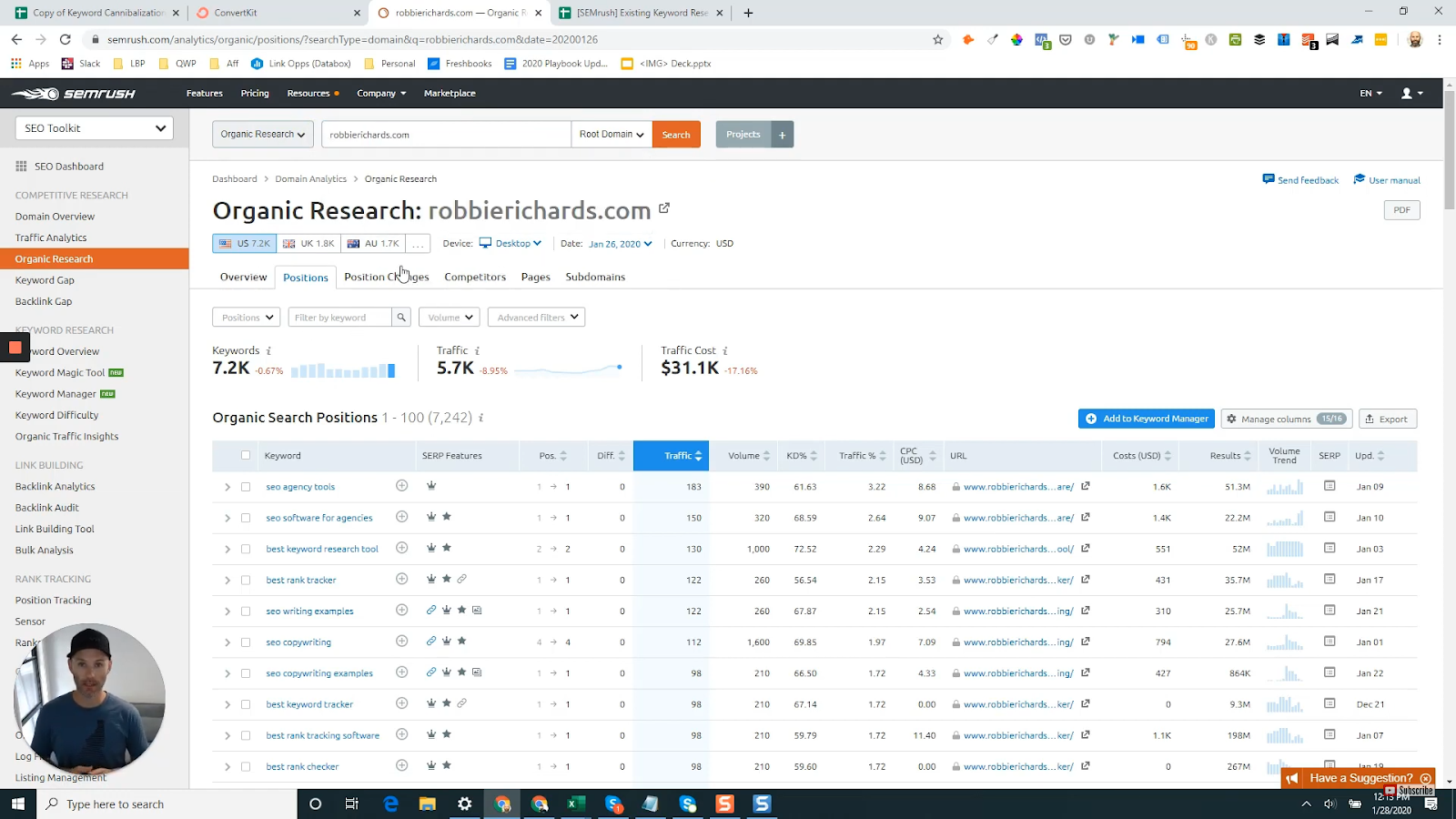This screenshot has width=1456, height=819.
Task: Open the Advanced filters dropdown
Action: (x=537, y=318)
